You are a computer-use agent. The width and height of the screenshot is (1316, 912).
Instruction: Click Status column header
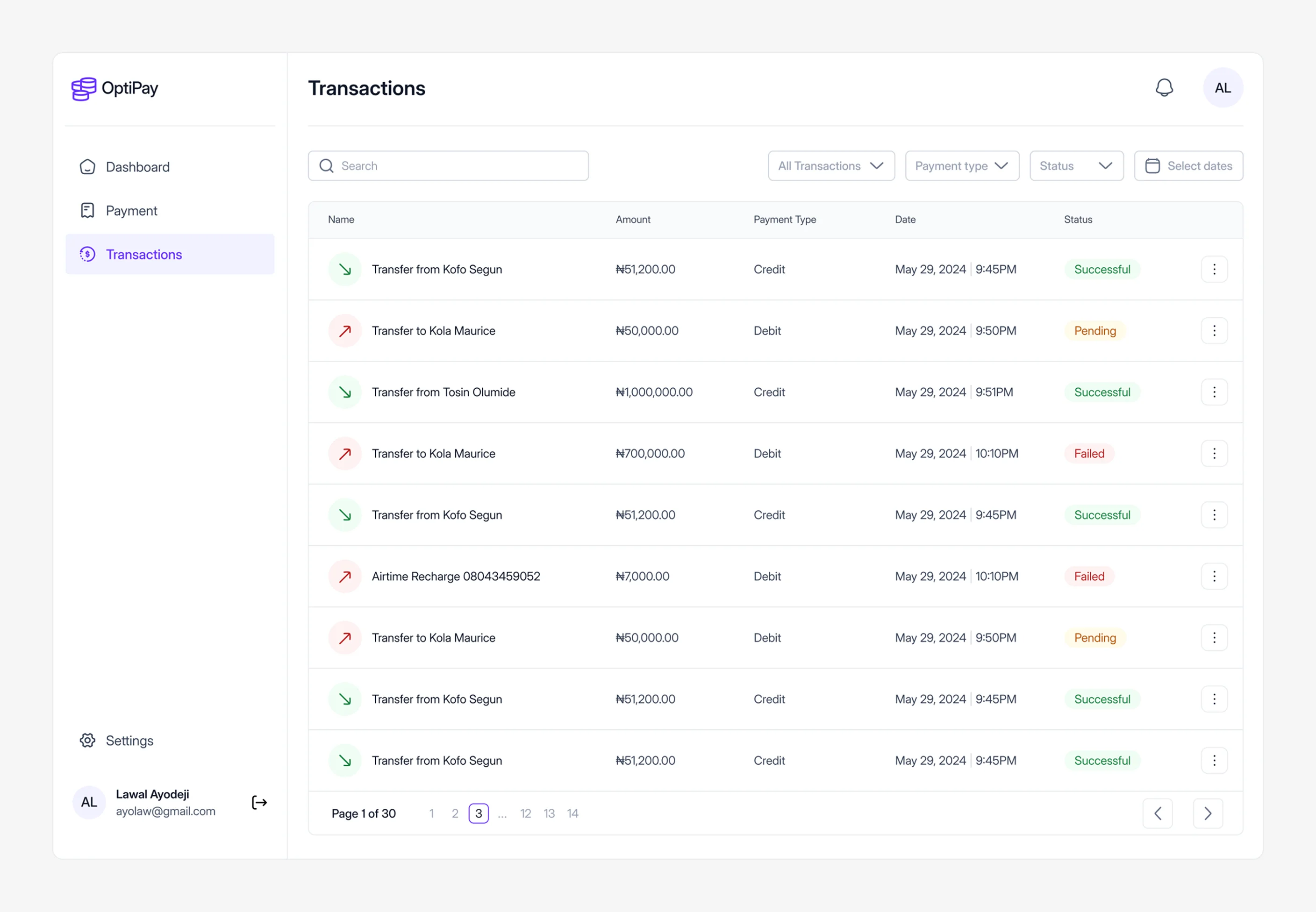click(1078, 220)
